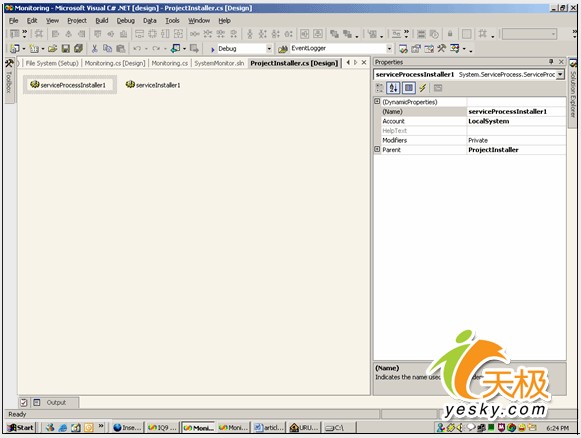This screenshot has width=581, height=438.
Task: Click the Solution Explorer toolbar icon
Action: pyautogui.click(x=403, y=49)
